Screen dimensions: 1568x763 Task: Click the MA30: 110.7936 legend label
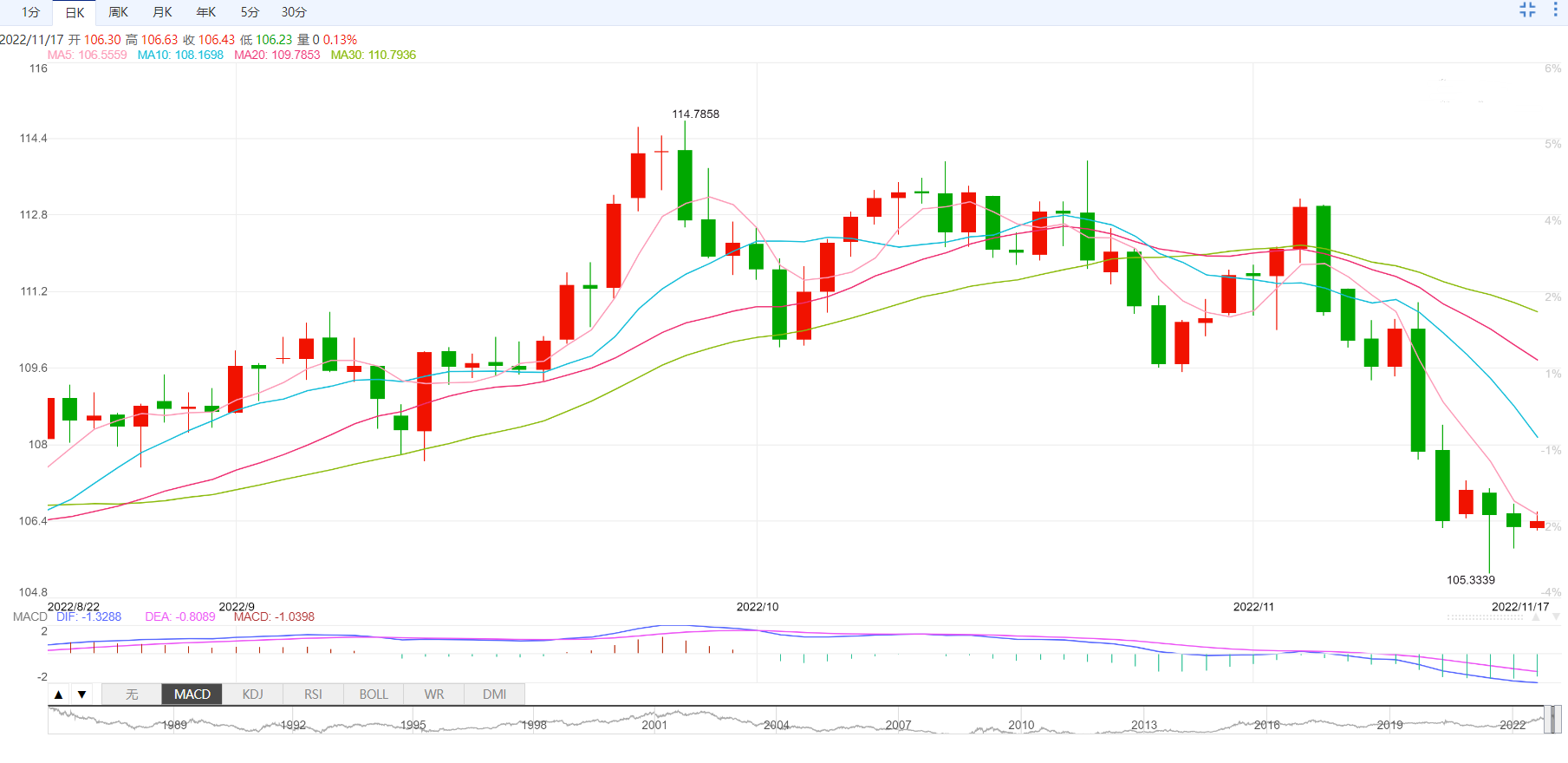(x=374, y=55)
